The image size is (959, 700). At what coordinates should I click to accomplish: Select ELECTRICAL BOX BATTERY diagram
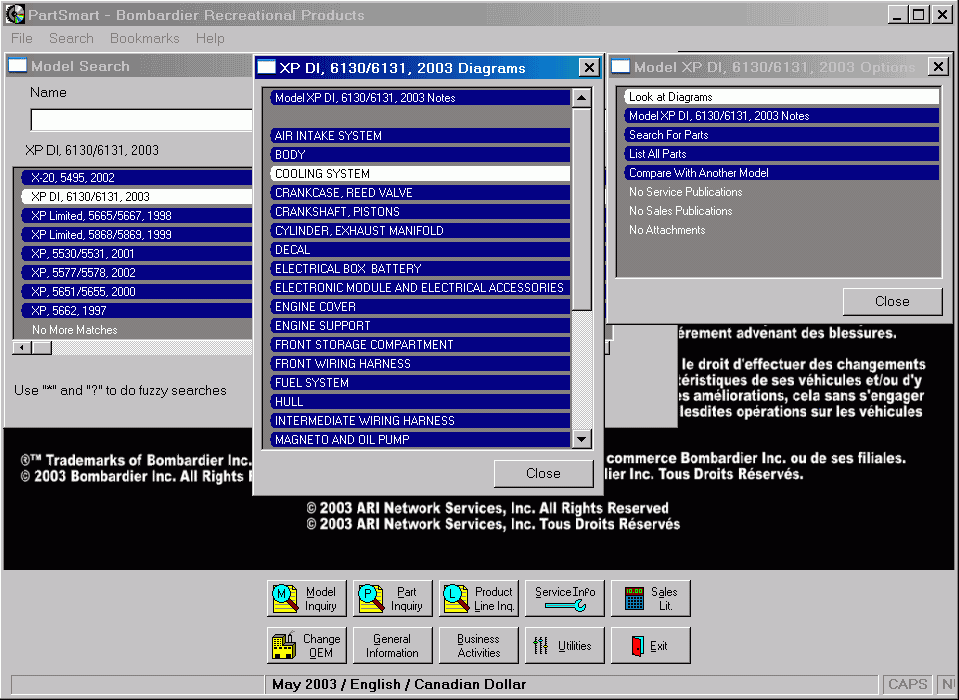click(420, 268)
